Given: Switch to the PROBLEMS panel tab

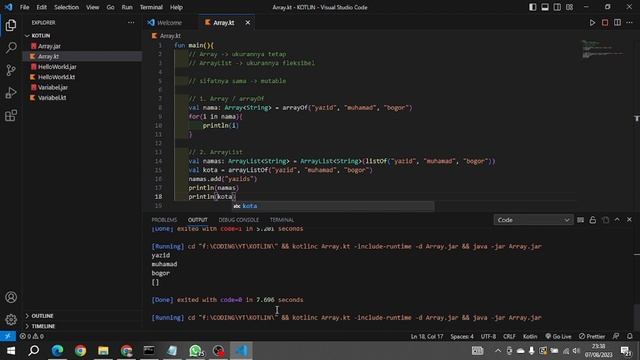Looking at the screenshot, I should point(164,220).
